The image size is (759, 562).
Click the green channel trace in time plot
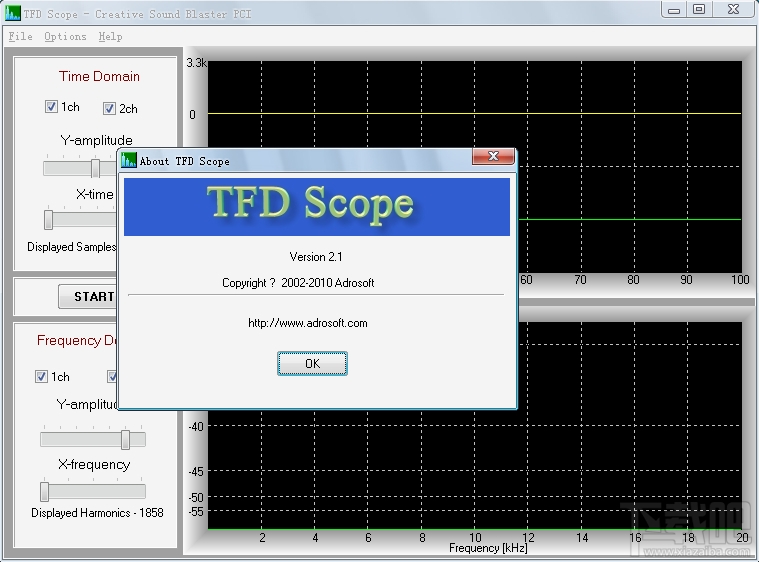(630, 219)
